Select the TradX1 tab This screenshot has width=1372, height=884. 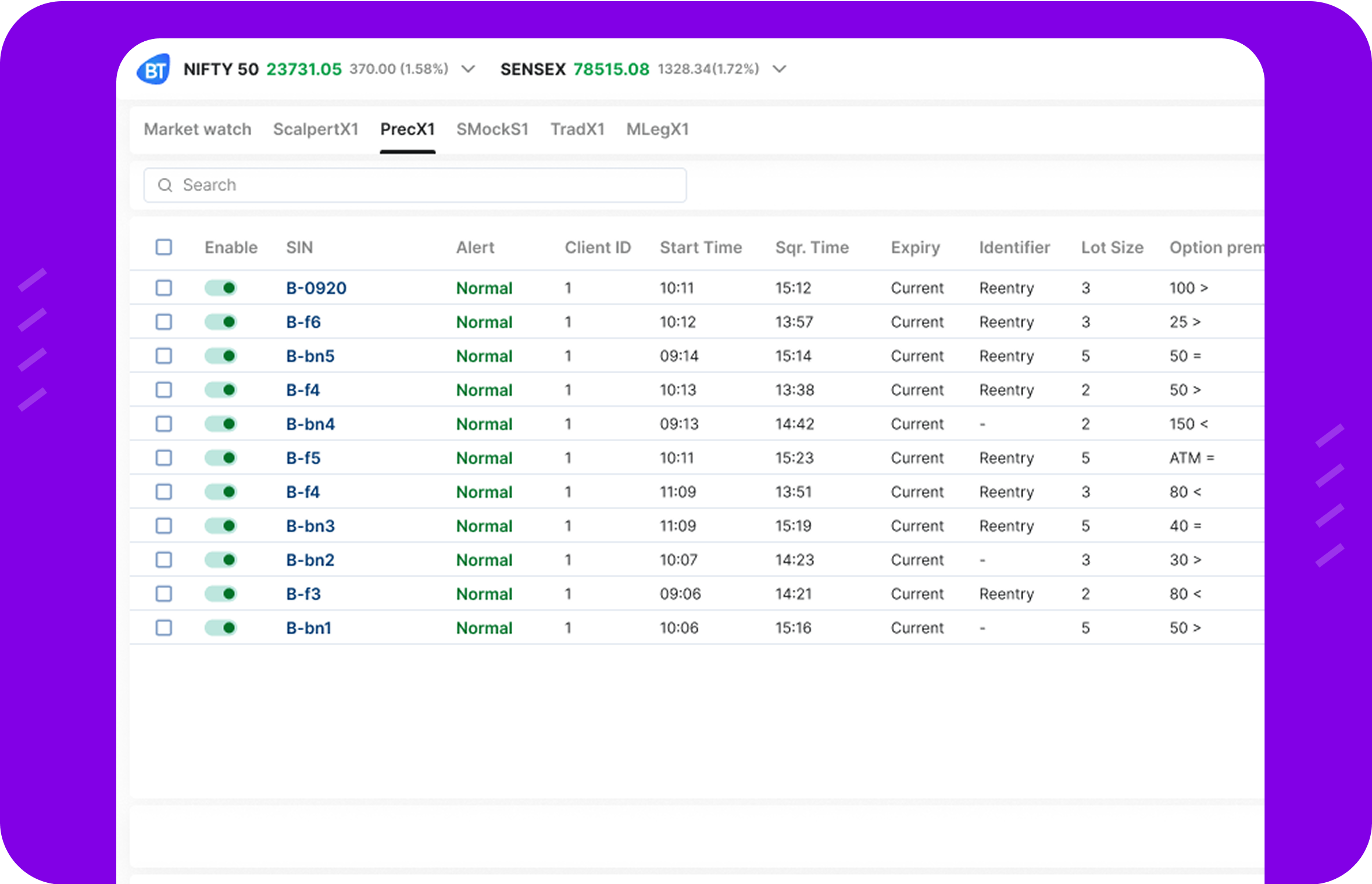pyautogui.click(x=577, y=130)
